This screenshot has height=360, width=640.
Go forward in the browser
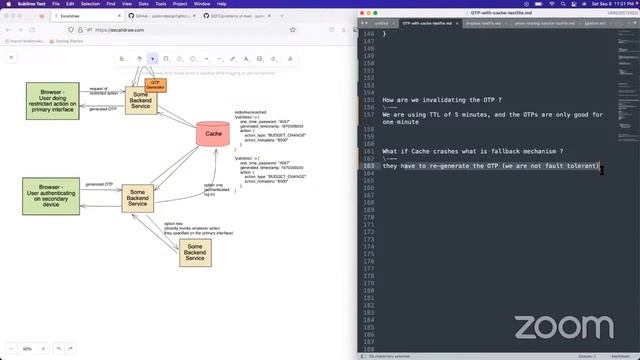tap(20, 30)
